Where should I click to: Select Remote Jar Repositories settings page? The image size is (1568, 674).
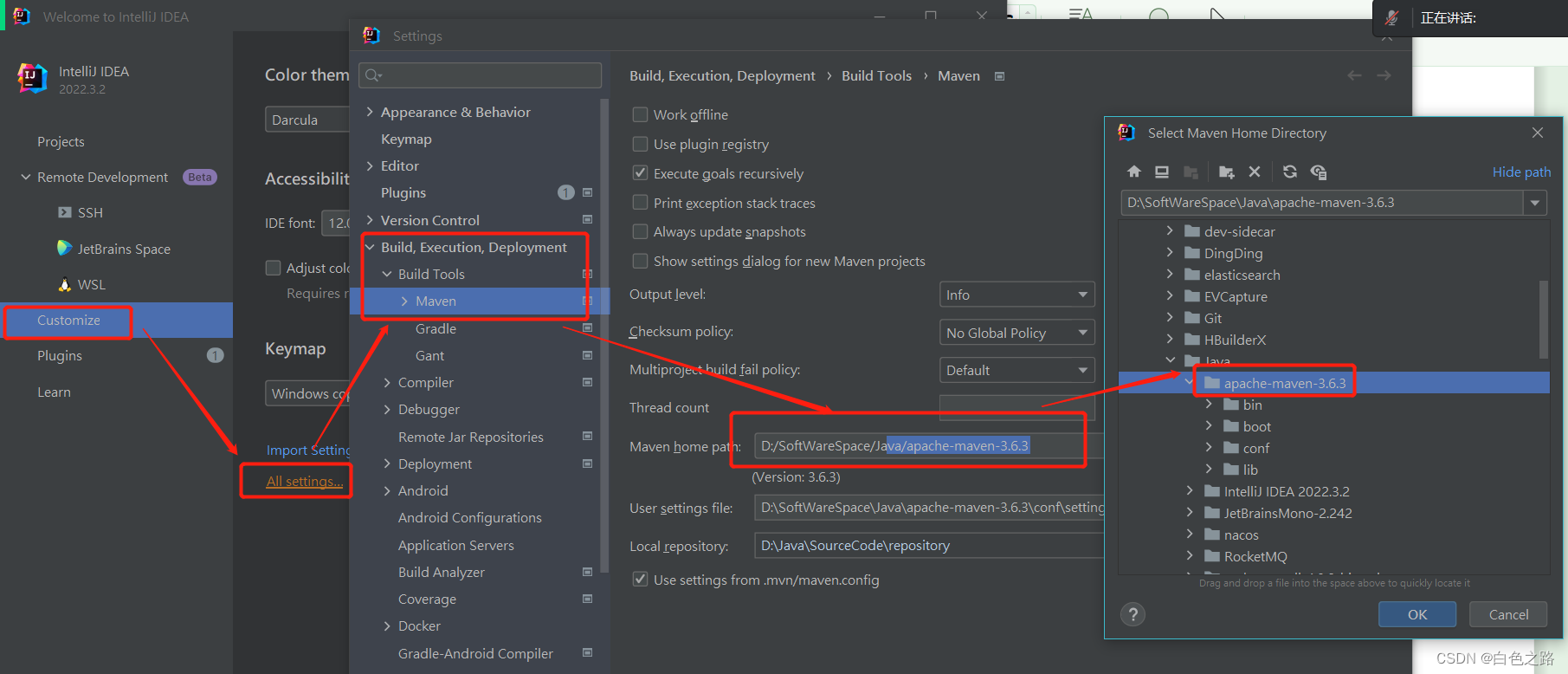[x=471, y=437]
